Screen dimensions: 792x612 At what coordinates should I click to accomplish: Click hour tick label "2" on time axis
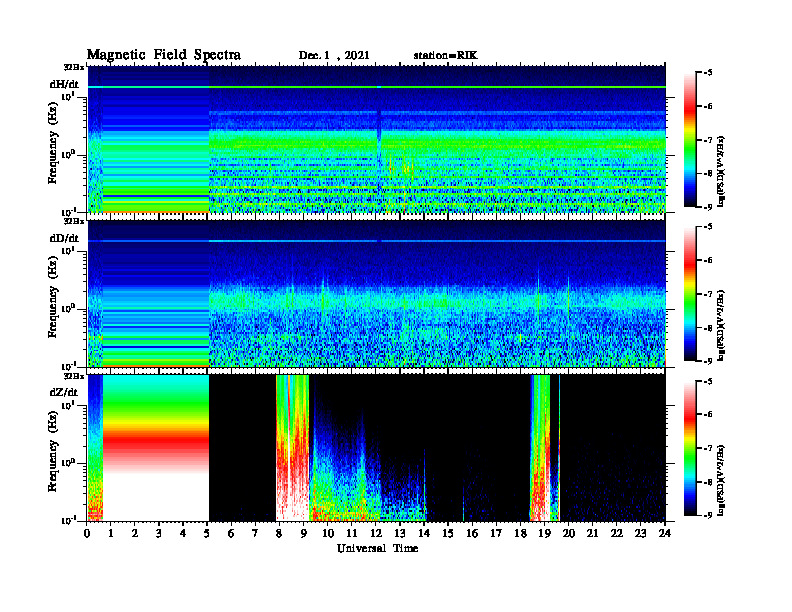click(135, 534)
